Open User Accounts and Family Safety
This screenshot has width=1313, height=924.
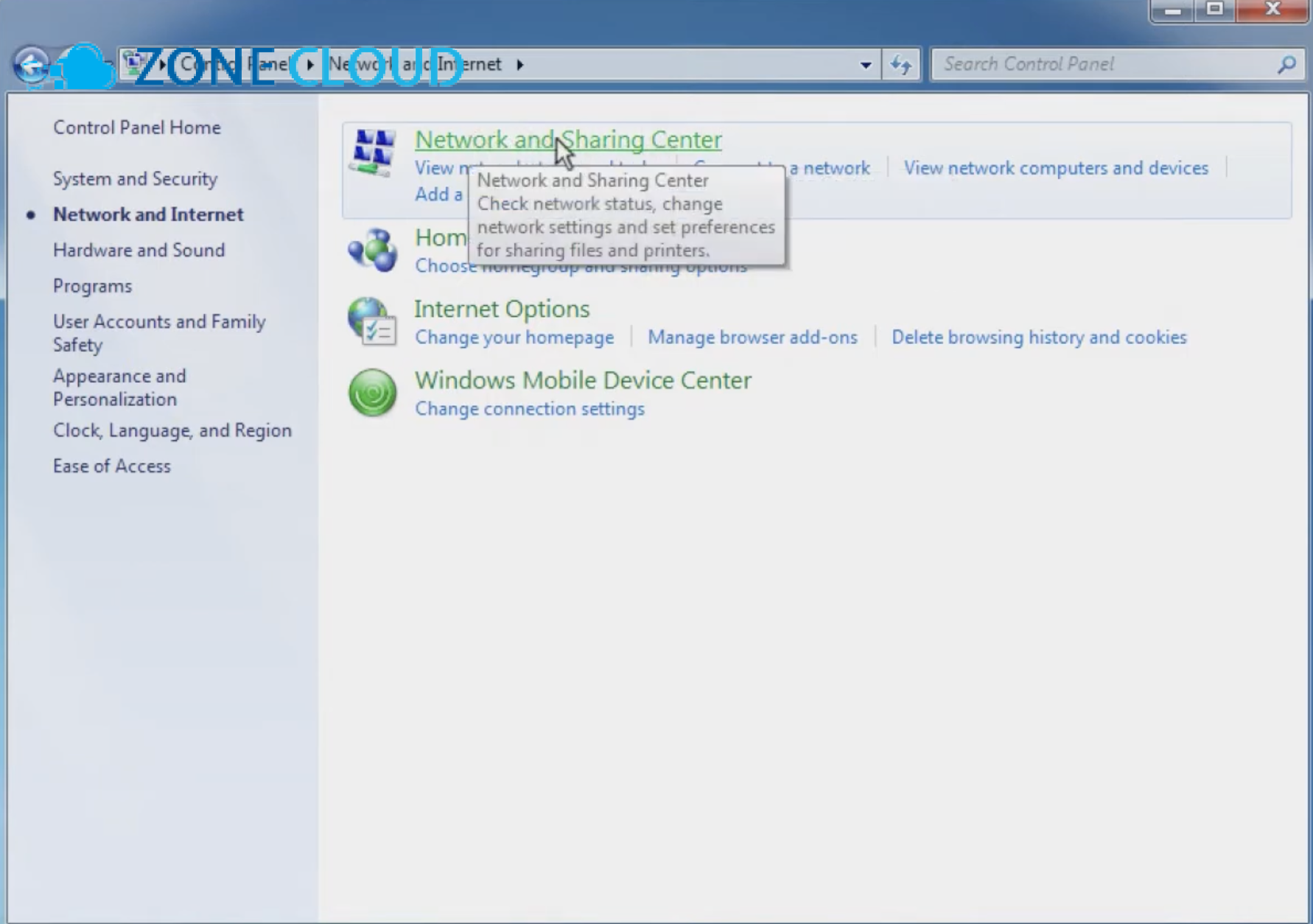[159, 333]
